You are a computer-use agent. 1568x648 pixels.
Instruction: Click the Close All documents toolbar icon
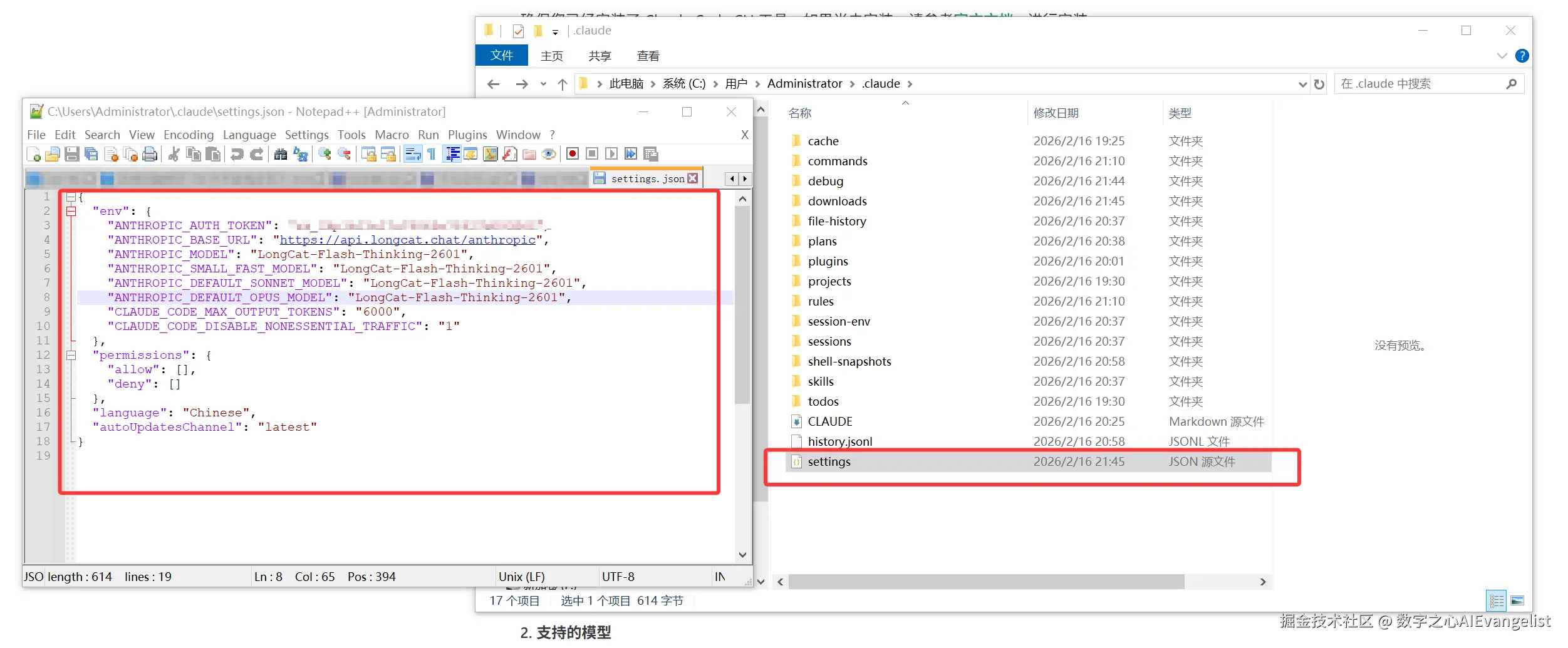[x=131, y=154]
